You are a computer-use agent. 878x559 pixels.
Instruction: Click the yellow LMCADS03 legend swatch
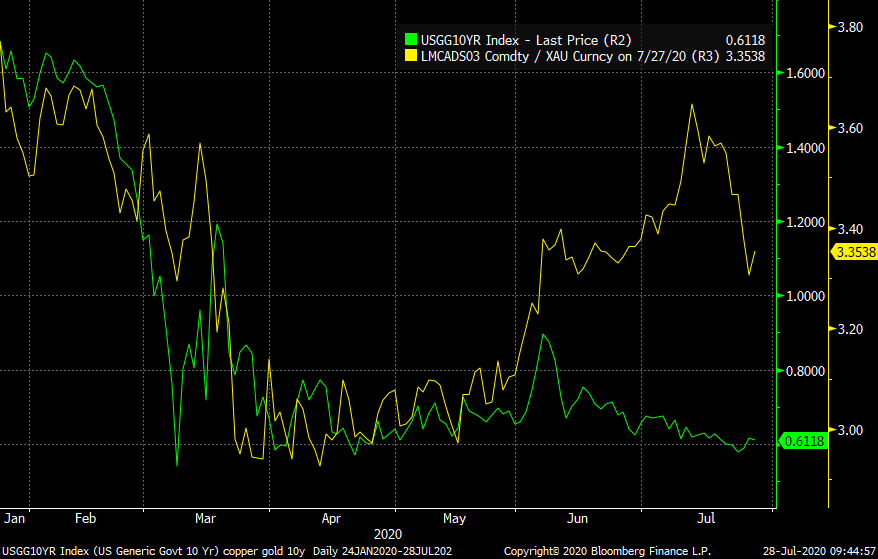(410, 56)
